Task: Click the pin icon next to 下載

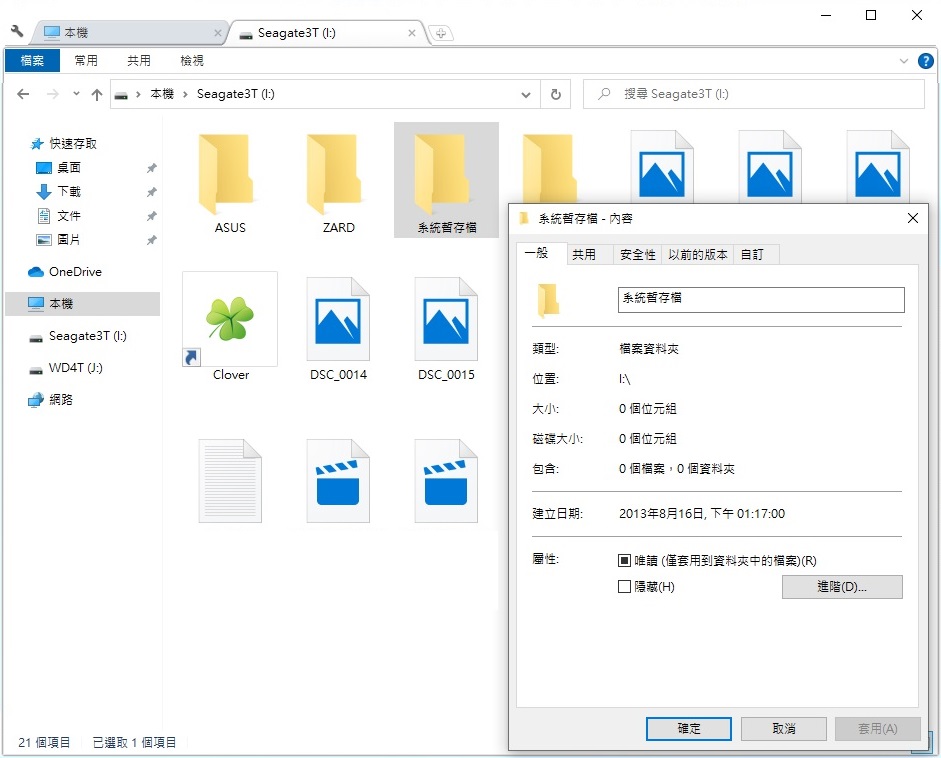Action: (152, 192)
